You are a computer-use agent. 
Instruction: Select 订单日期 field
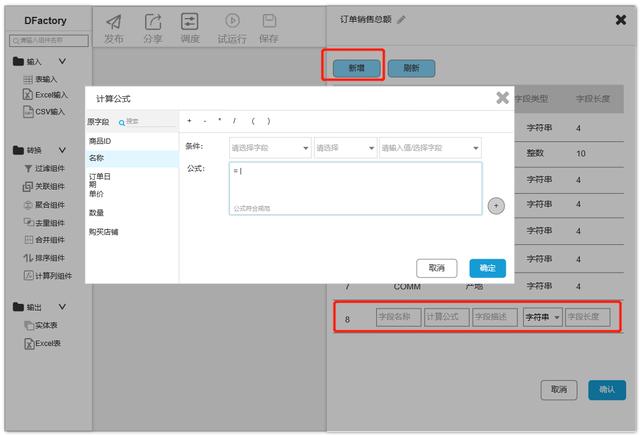[100, 180]
